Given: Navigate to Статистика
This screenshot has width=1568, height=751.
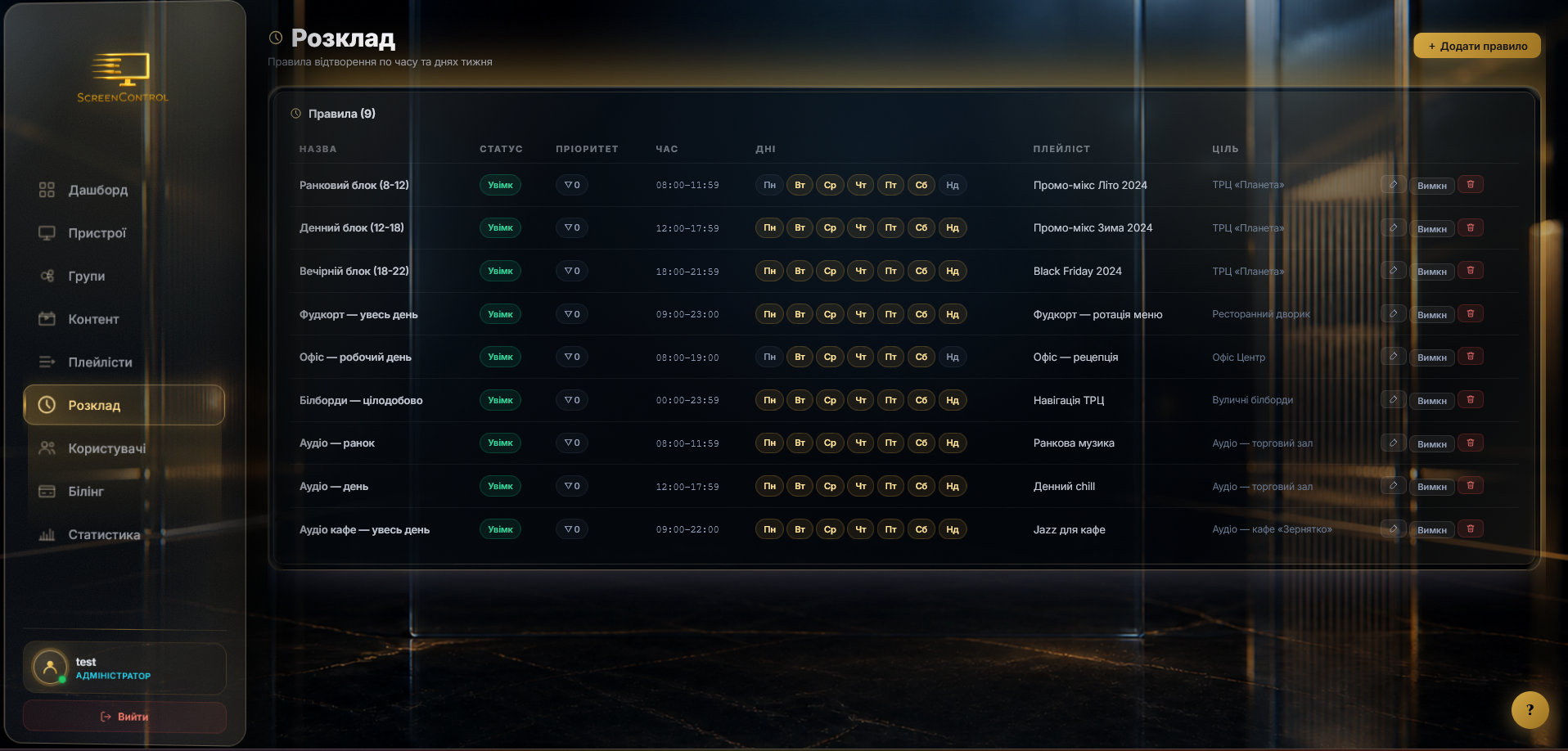Looking at the screenshot, I should (124, 534).
